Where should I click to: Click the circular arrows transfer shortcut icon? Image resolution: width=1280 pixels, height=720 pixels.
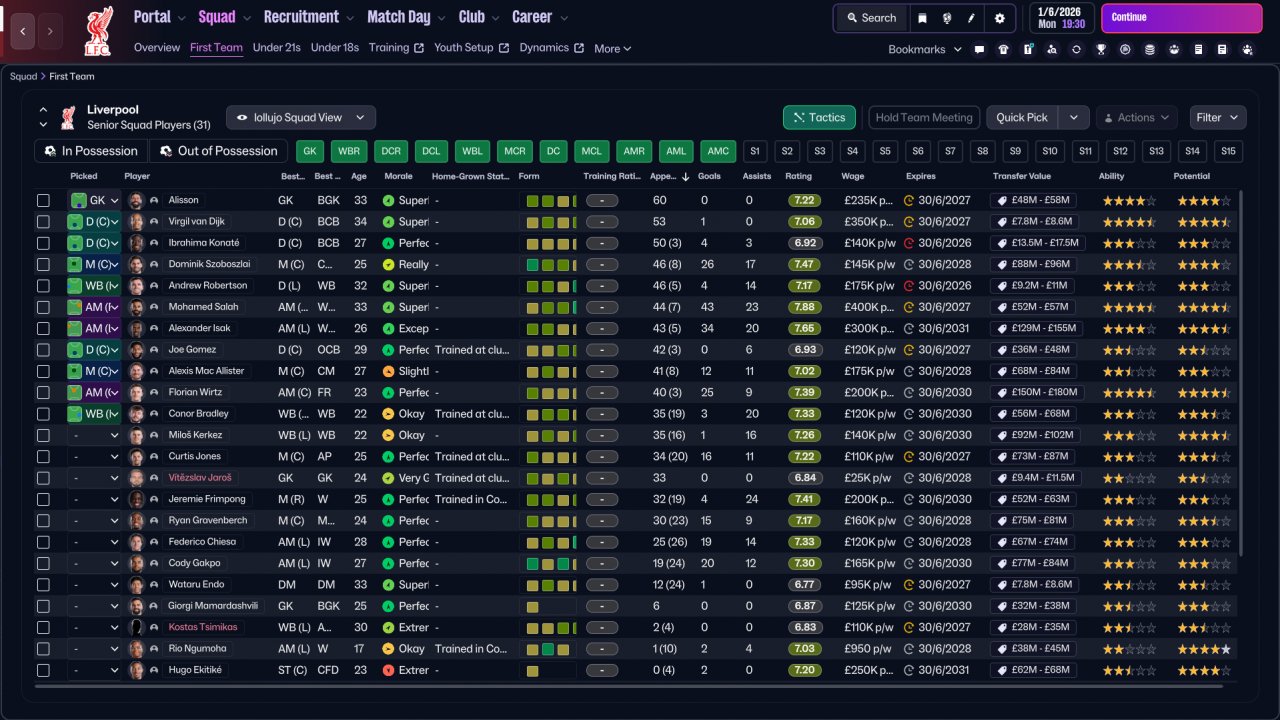1076,49
